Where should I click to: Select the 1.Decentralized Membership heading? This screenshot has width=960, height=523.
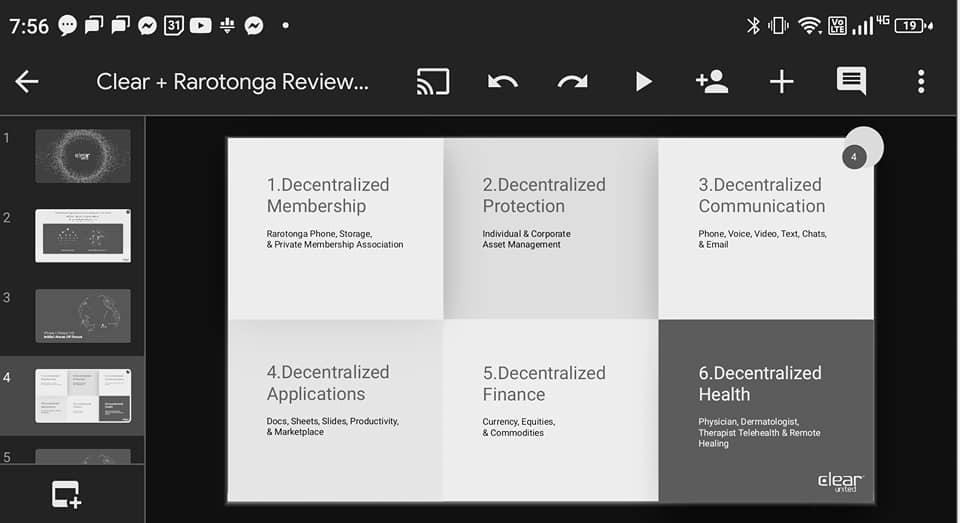point(328,195)
